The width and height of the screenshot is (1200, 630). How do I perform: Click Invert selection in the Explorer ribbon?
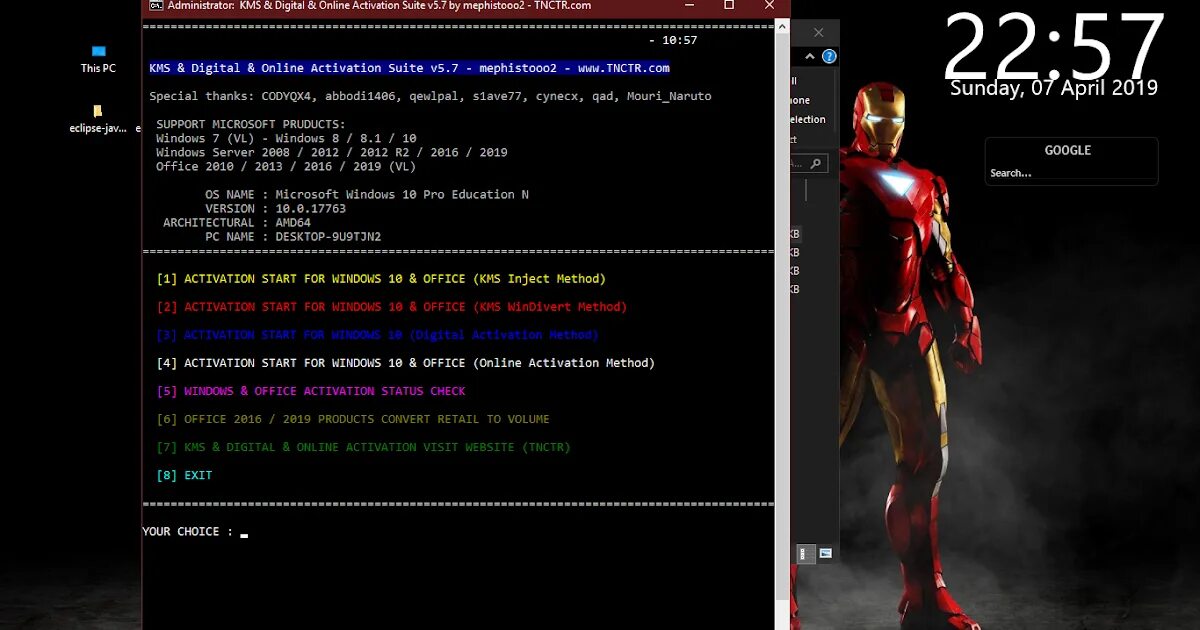[803, 119]
